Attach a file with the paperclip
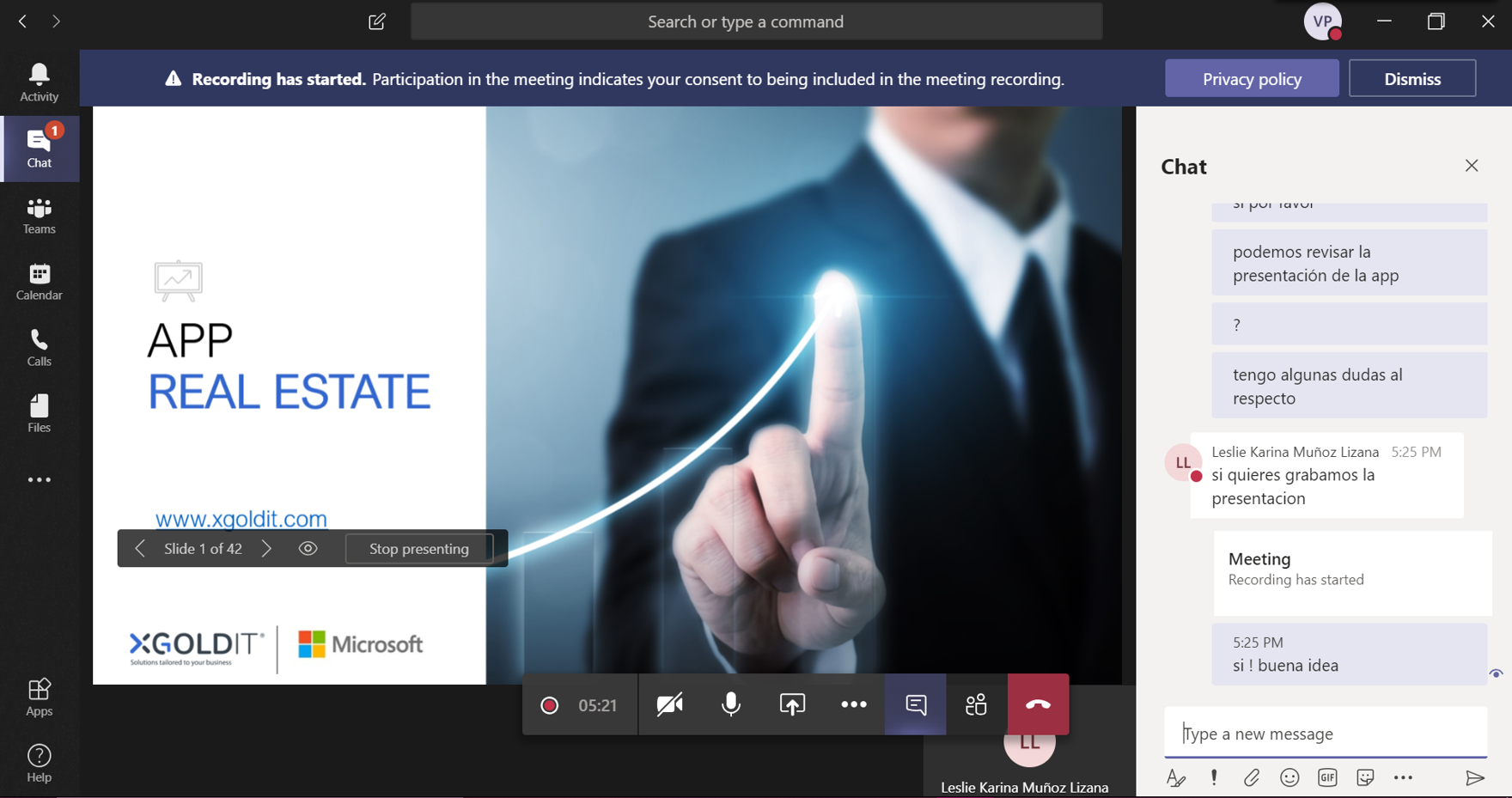Screen dimensions: 1512x798 [1252, 778]
